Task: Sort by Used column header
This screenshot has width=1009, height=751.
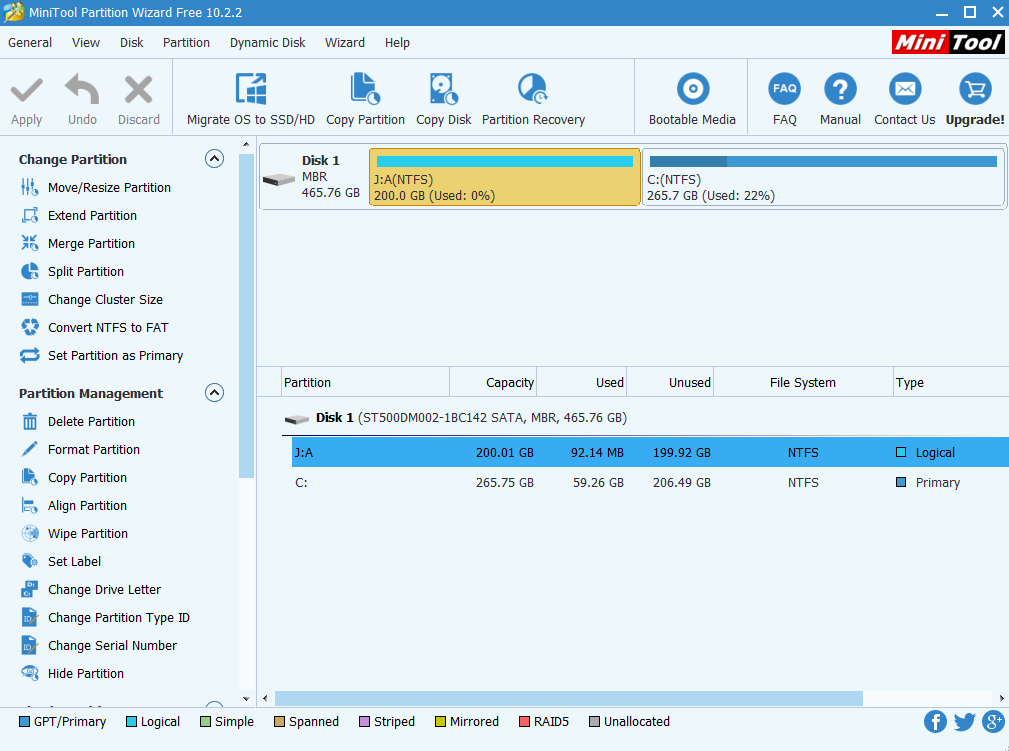Action: coord(581,382)
